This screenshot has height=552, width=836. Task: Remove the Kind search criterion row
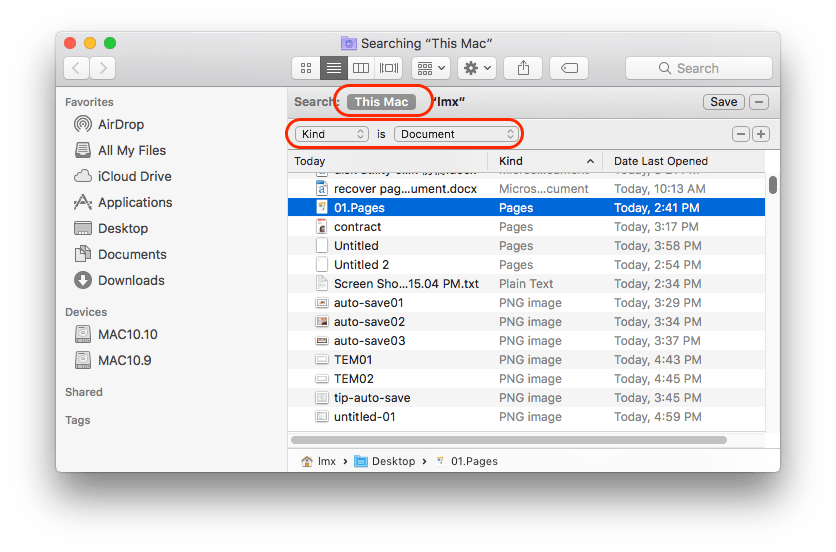tap(740, 134)
